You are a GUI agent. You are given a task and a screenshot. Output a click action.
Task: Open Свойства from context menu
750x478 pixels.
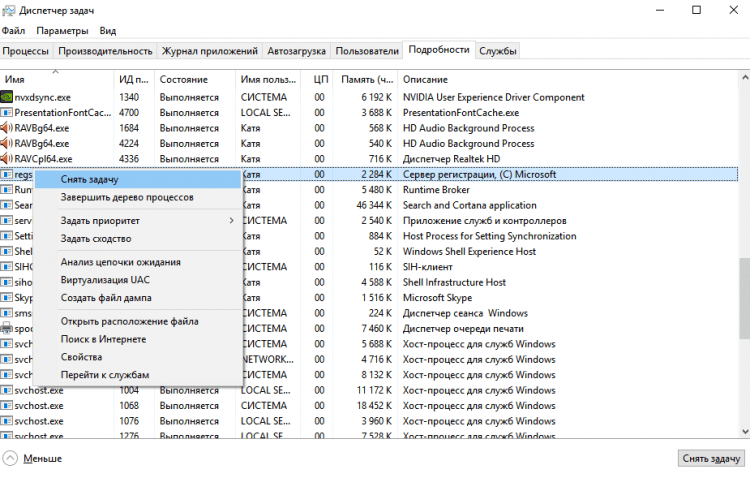(x=138, y=356)
